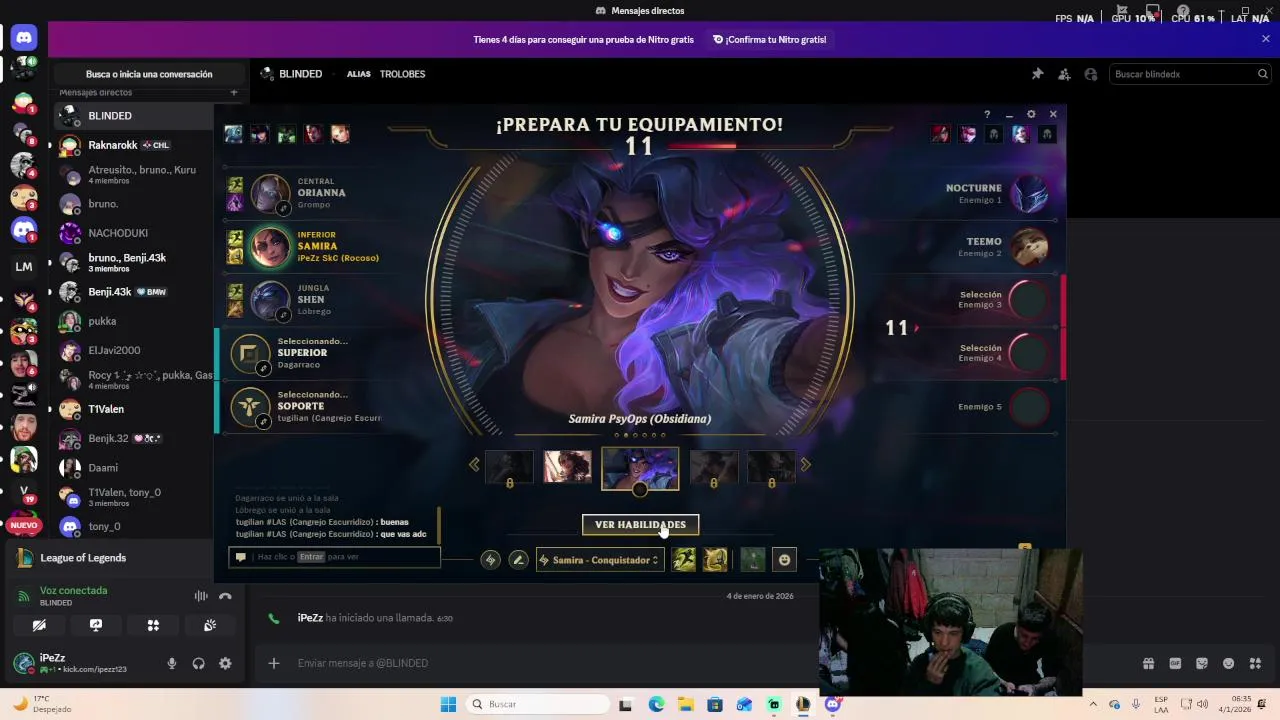Click the Orianna CENTRAL teammate row
The image size is (1280, 720).
coord(305,194)
